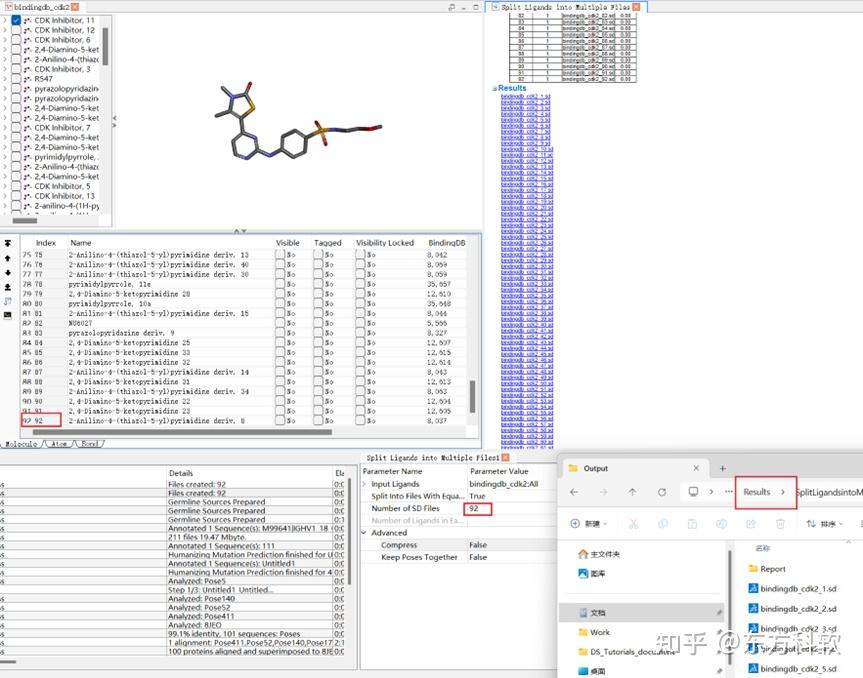Click the filter pin icon at table corner
The height and width of the screenshot is (678, 863).
(x=7, y=243)
